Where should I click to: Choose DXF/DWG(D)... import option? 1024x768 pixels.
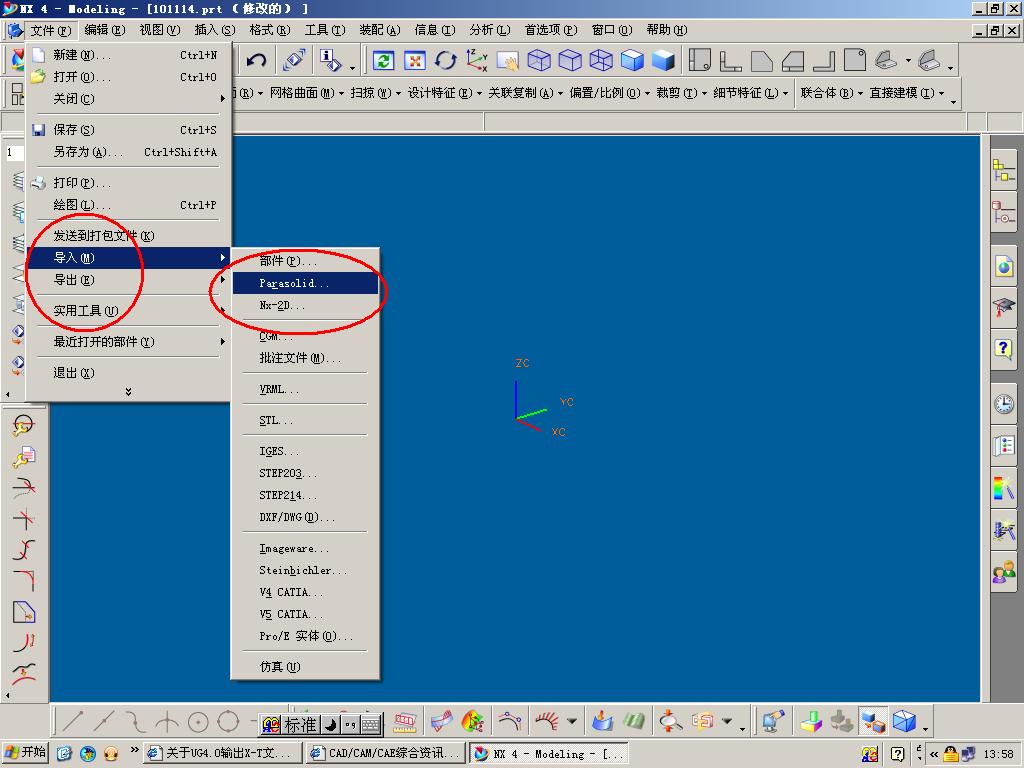click(305, 517)
